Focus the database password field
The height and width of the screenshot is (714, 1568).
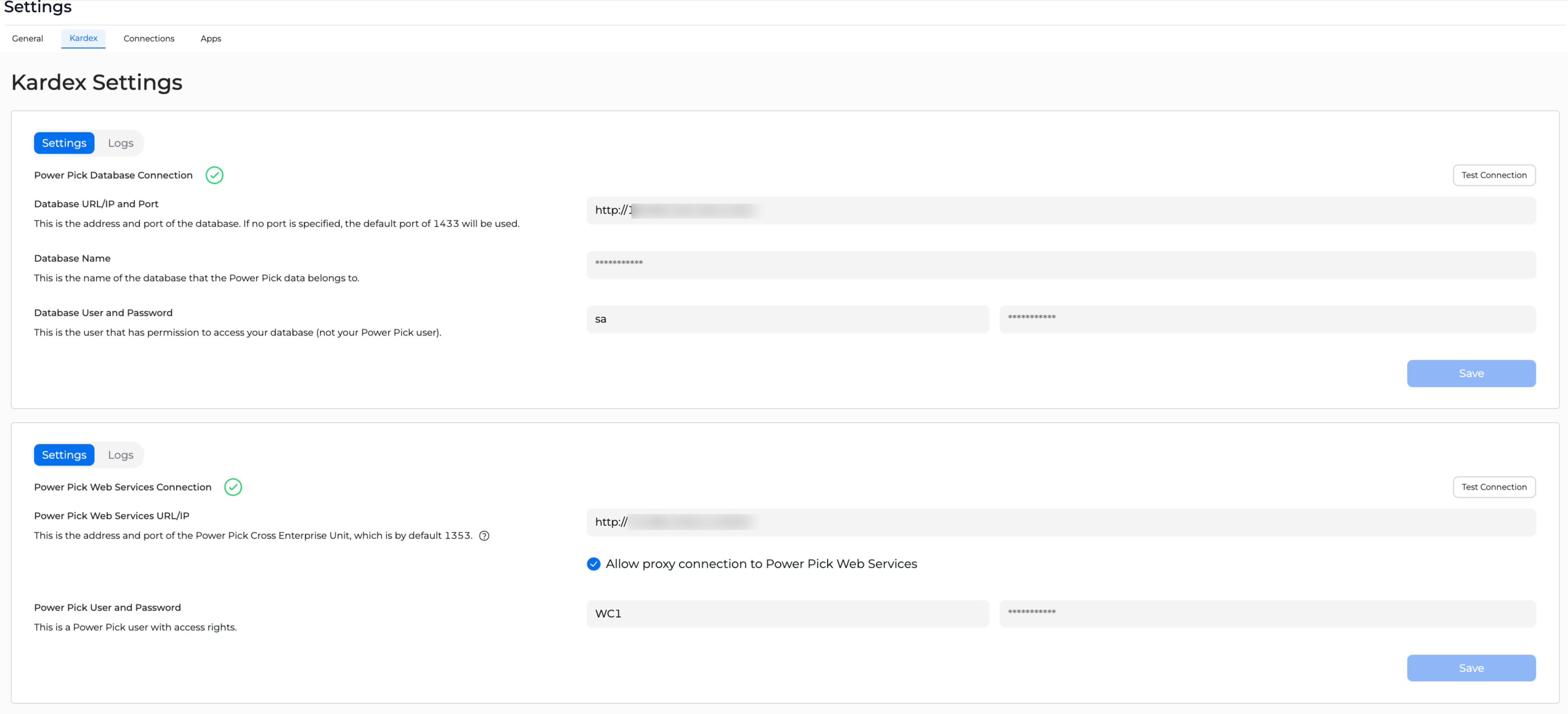[1267, 319]
